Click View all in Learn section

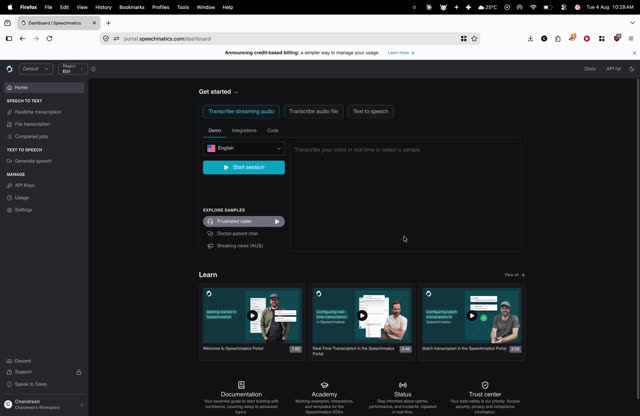click(514, 275)
